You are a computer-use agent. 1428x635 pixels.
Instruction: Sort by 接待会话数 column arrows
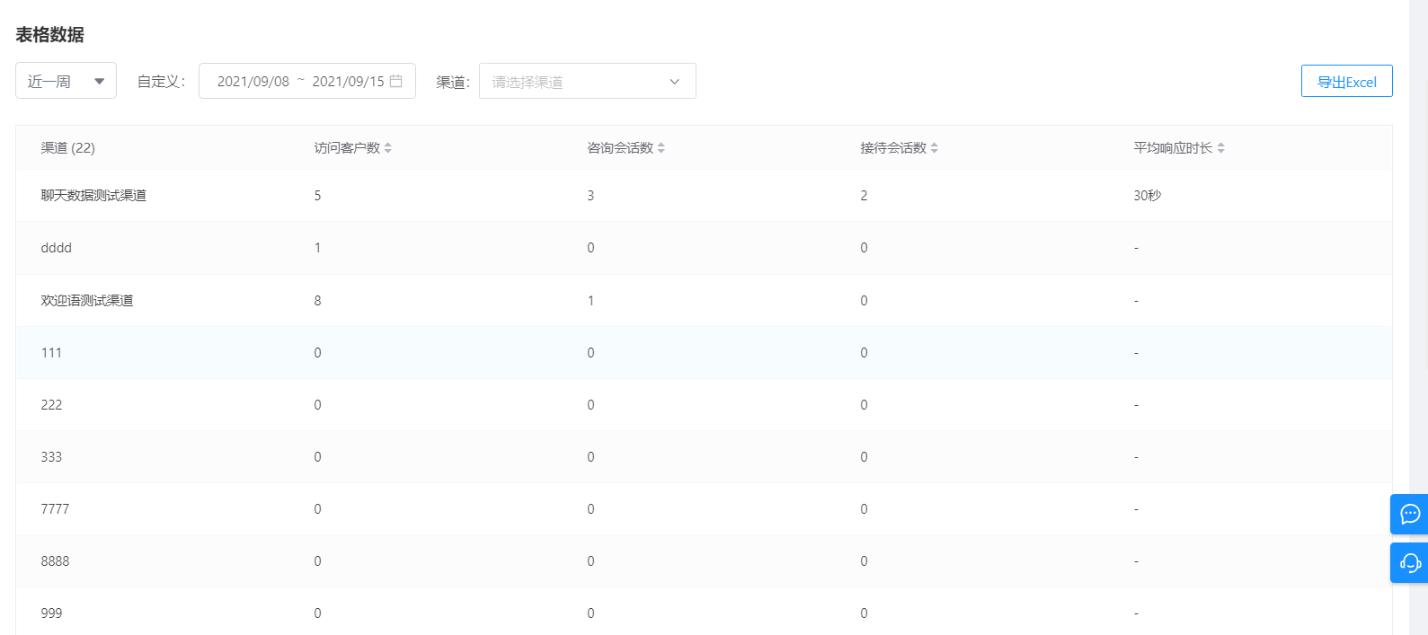click(934, 148)
